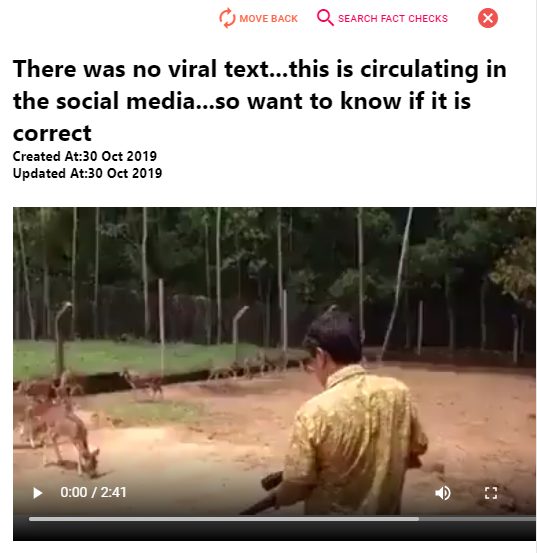537x553 pixels.
Task: Click the circular arrows Move Back icon
Action: (x=227, y=18)
